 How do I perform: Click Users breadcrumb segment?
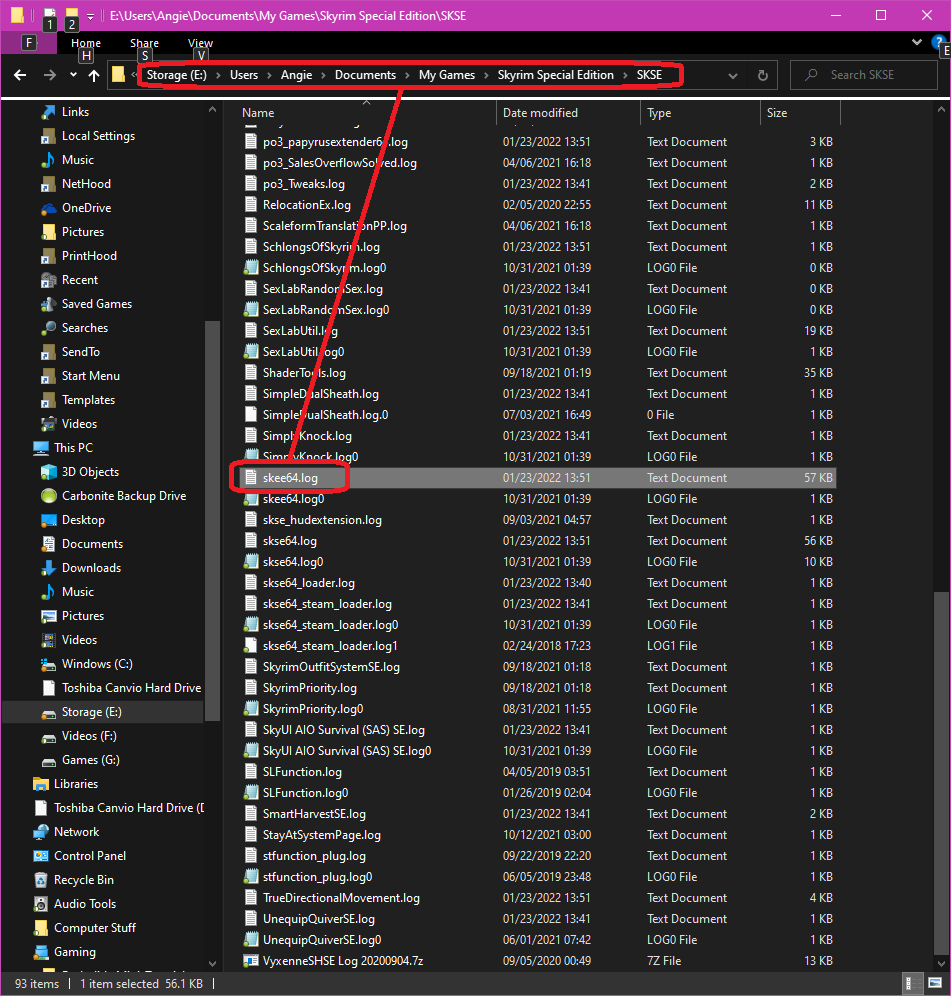244,75
